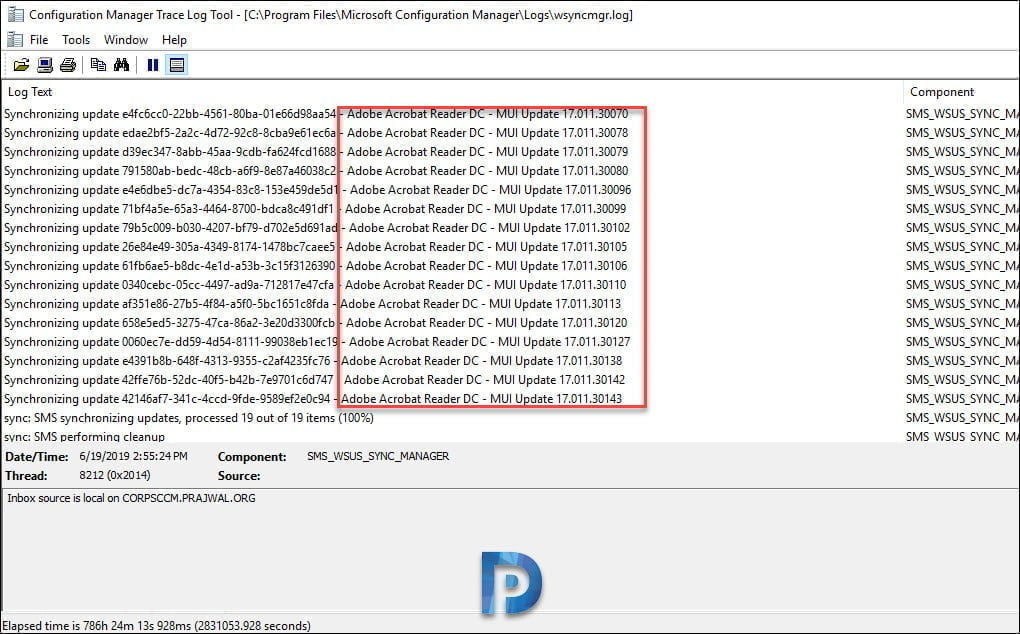Click the 'Inbox source is local' message text
The width and height of the screenshot is (1020, 634).
(x=131, y=498)
